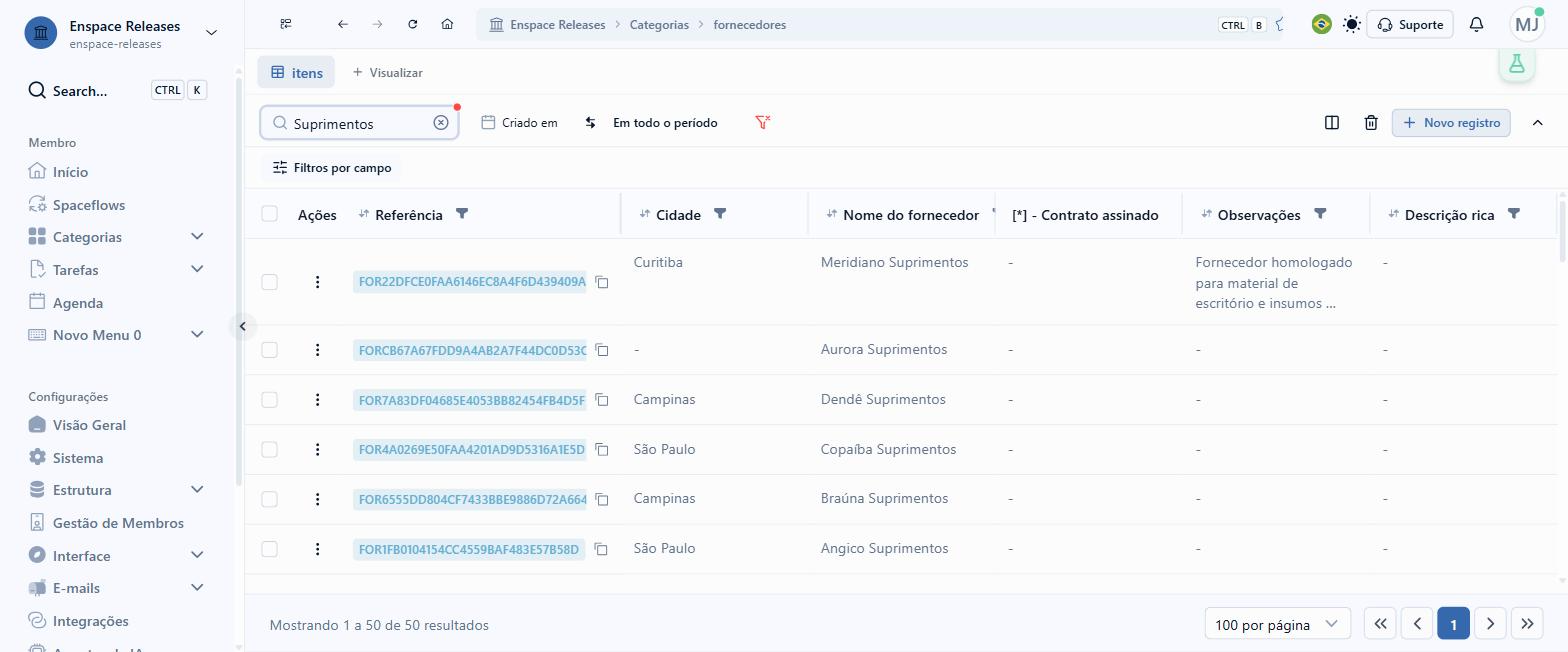The height and width of the screenshot is (652, 1568).
Task: Open notifications bell
Action: 1476,24
